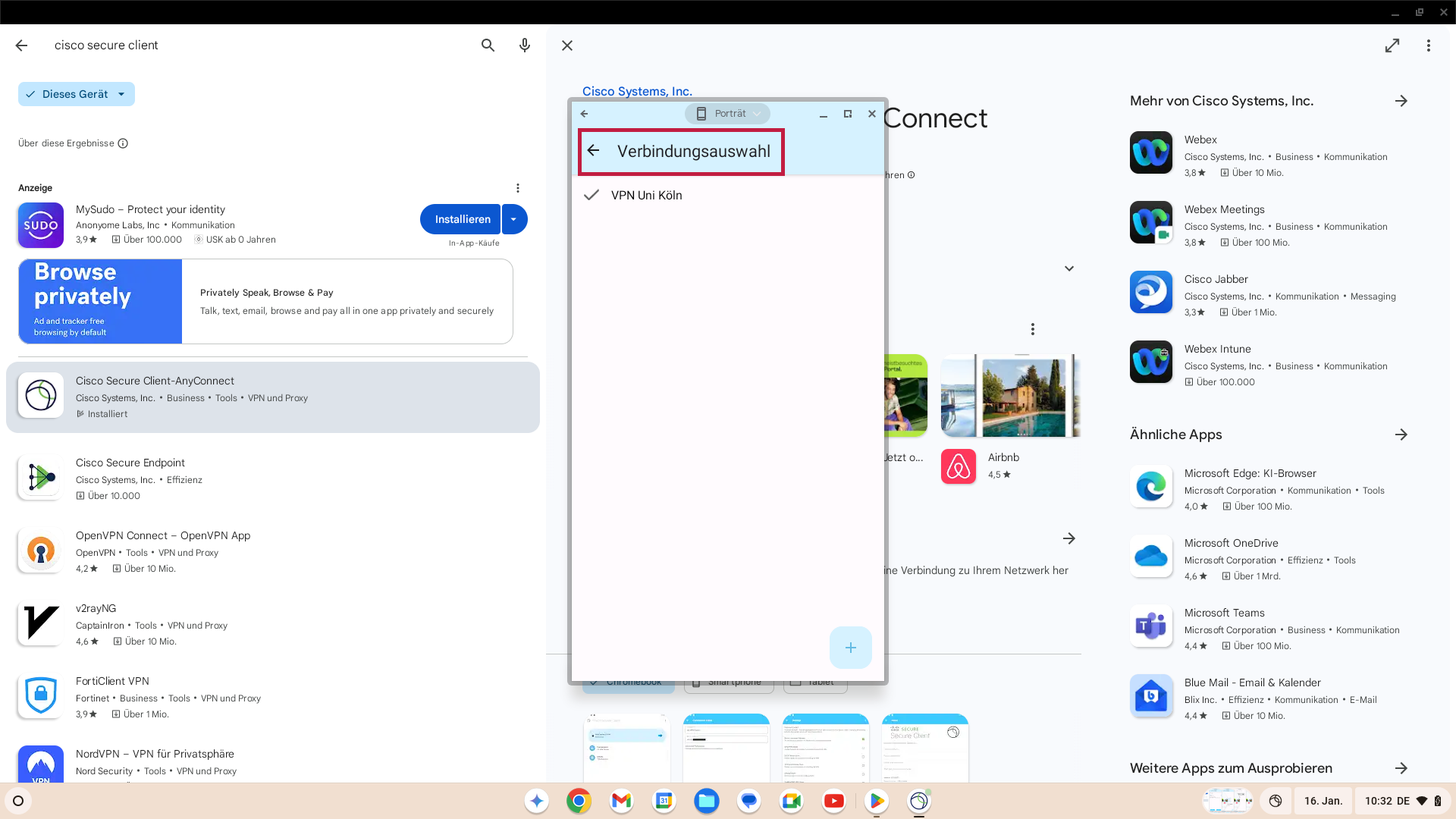Open the Installieren dropdown arrow for MySudo
The height and width of the screenshot is (819, 1456).
514,219
